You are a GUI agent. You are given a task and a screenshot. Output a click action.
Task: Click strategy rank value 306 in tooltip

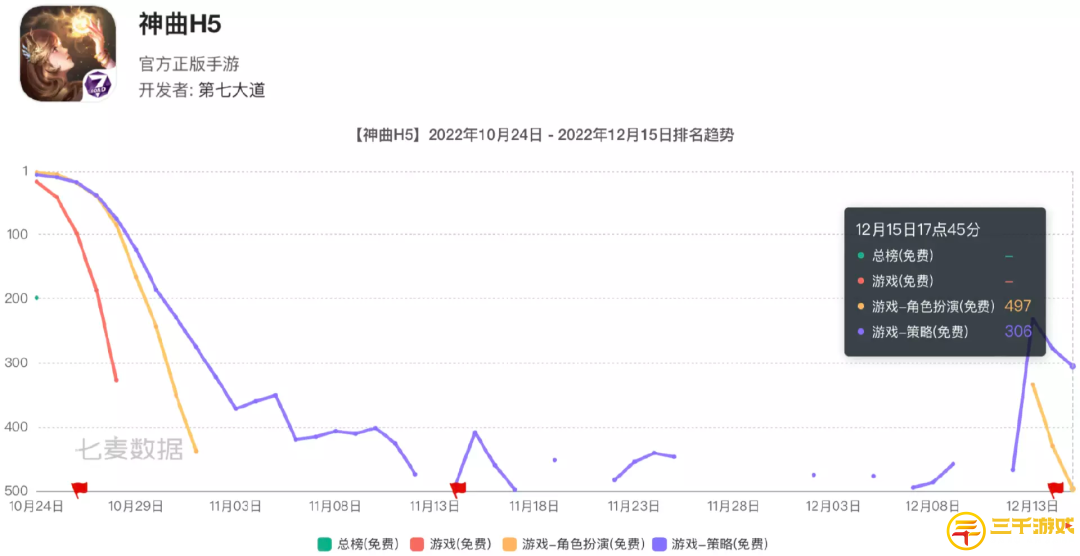[1017, 331]
